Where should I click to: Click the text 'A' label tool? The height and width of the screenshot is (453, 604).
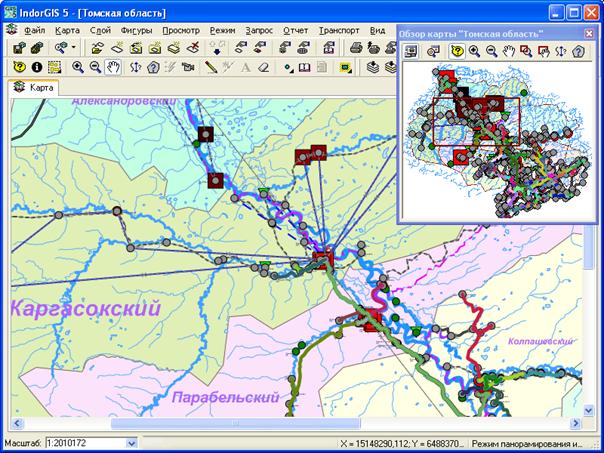pos(245,67)
